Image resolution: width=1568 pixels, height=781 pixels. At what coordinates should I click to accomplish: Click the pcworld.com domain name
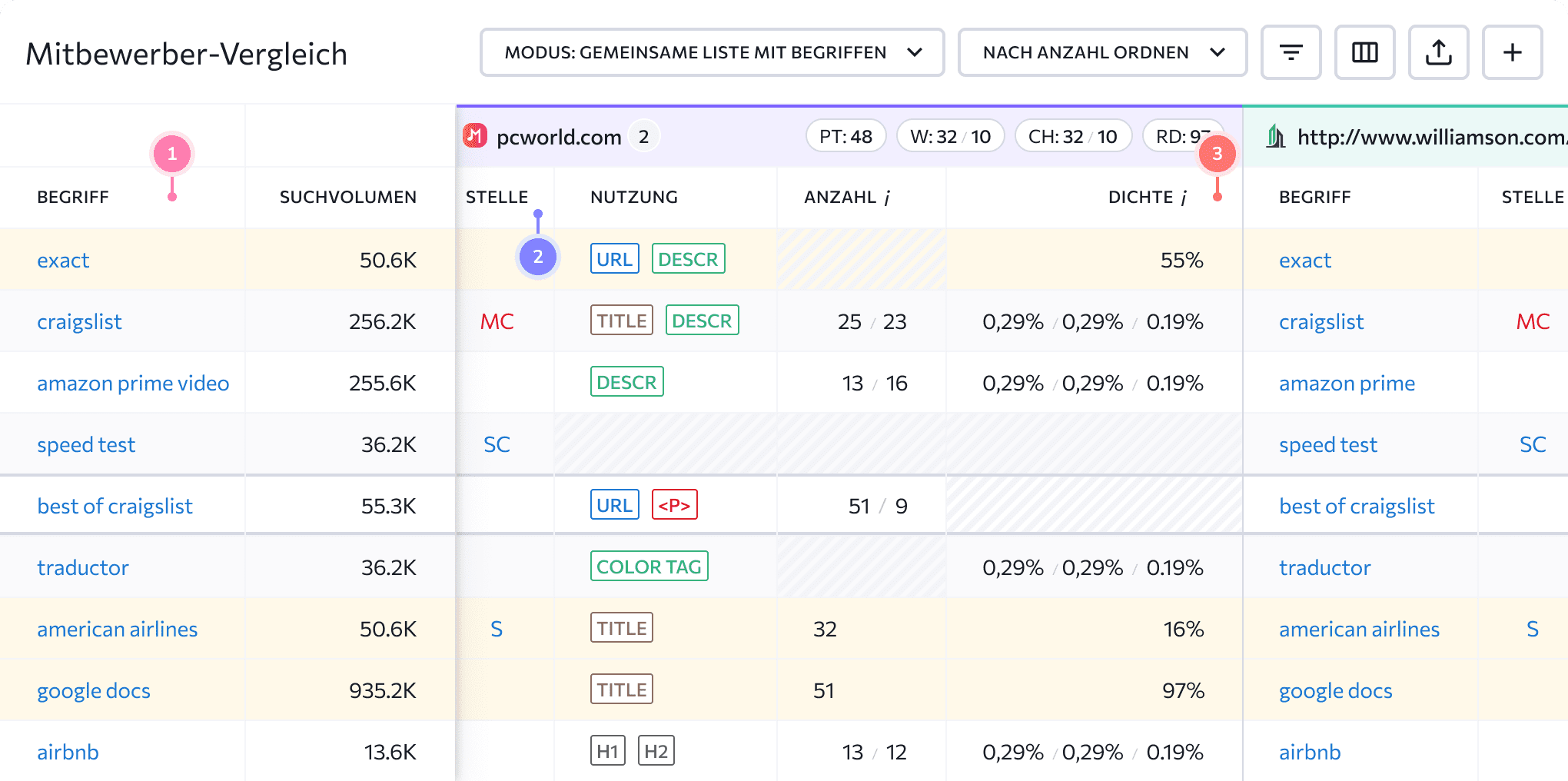point(559,137)
